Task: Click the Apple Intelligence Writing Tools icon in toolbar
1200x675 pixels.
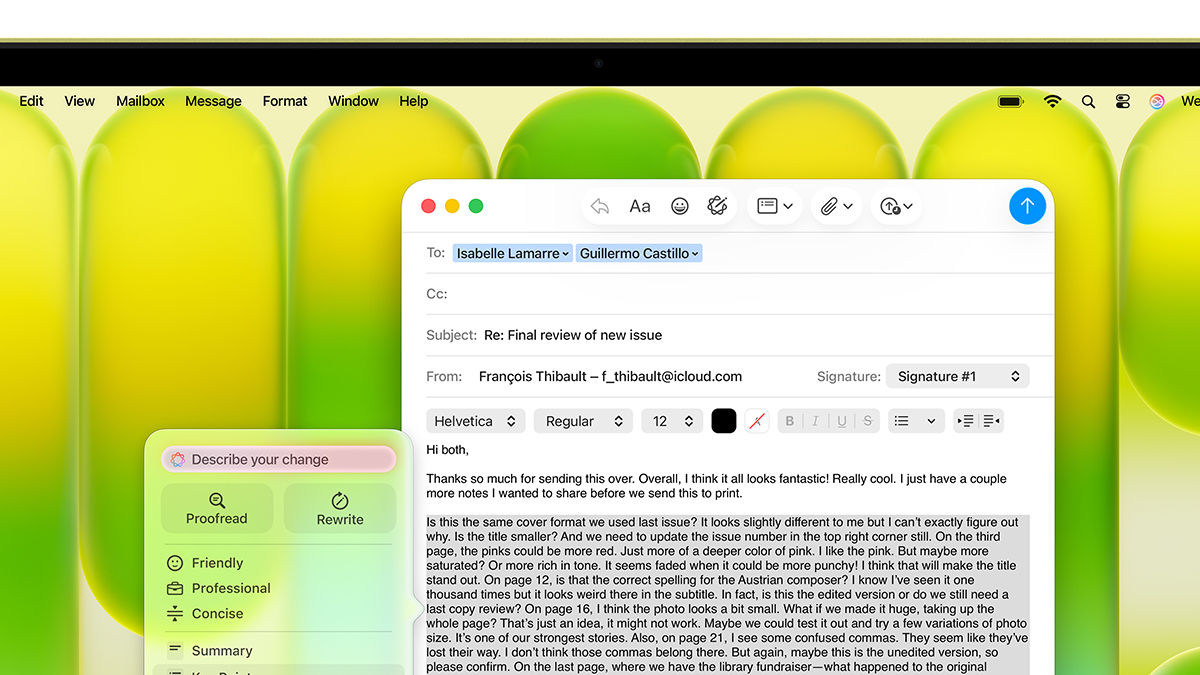Action: pyautogui.click(x=717, y=206)
